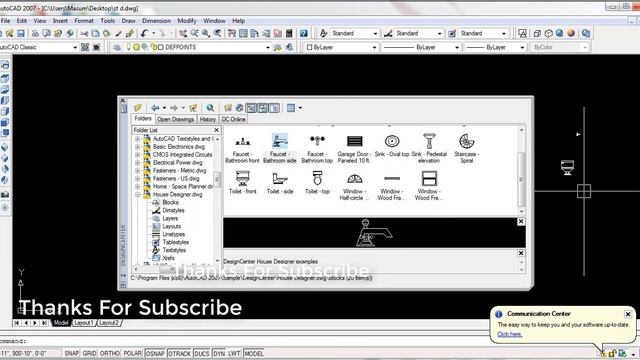The width and height of the screenshot is (640, 360).
Task: Open the Format menu
Action: [84, 21]
